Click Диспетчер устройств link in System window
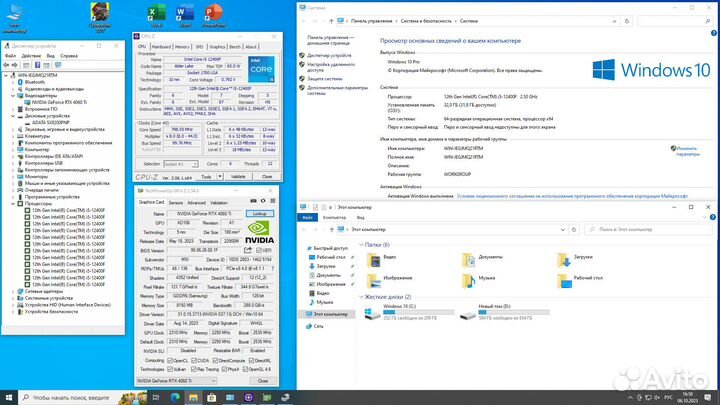720x405 pixels. coord(329,55)
